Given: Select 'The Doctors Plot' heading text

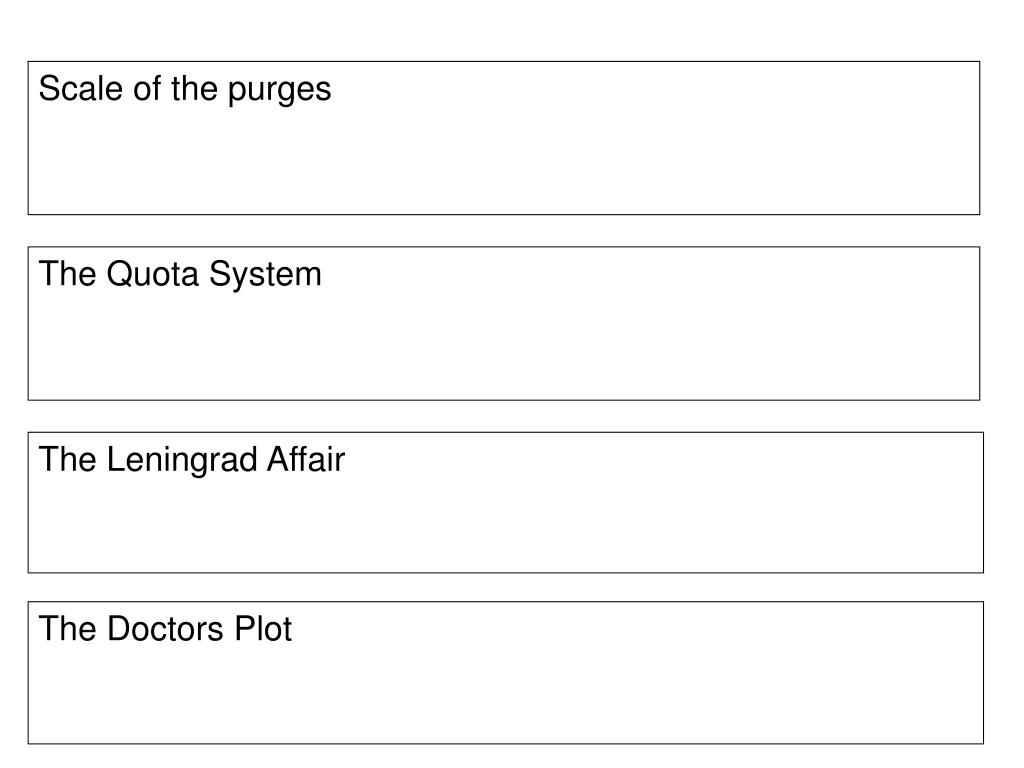Looking at the screenshot, I should pyautogui.click(x=165, y=629).
